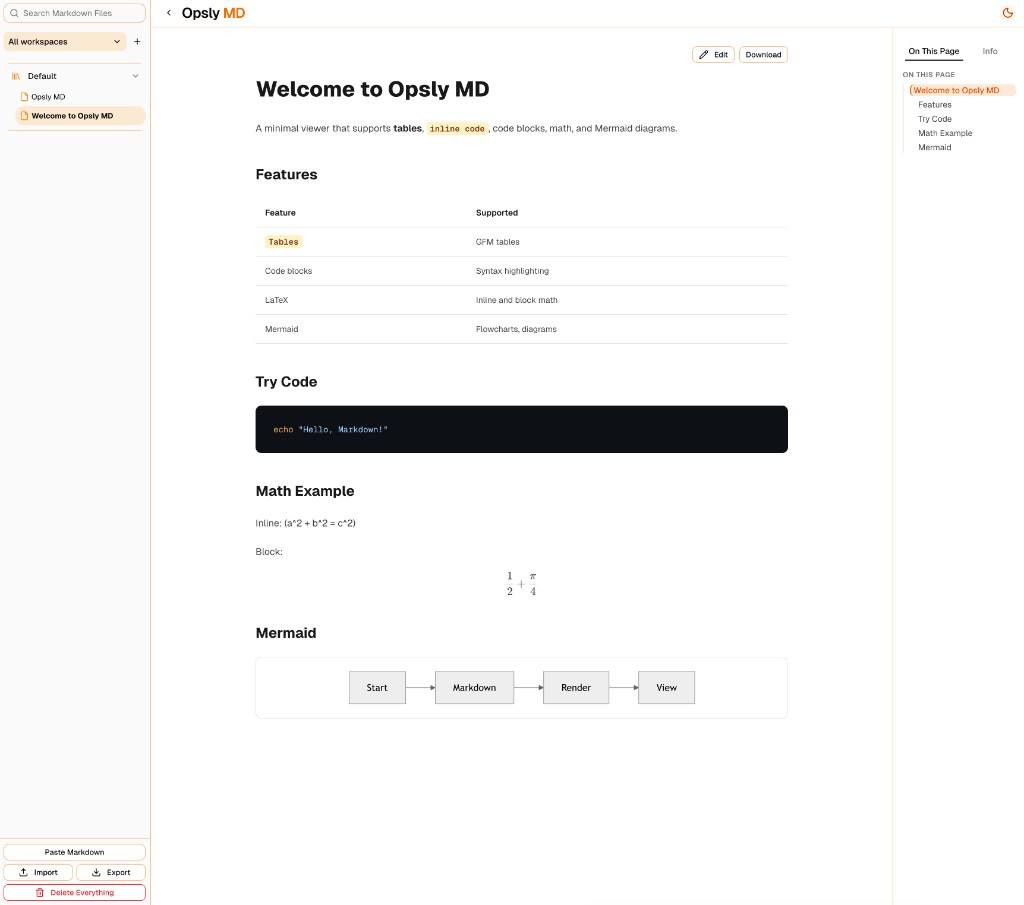1024x905 pixels.
Task: Click the trash icon on Delete Everything
Action: [x=39, y=892]
